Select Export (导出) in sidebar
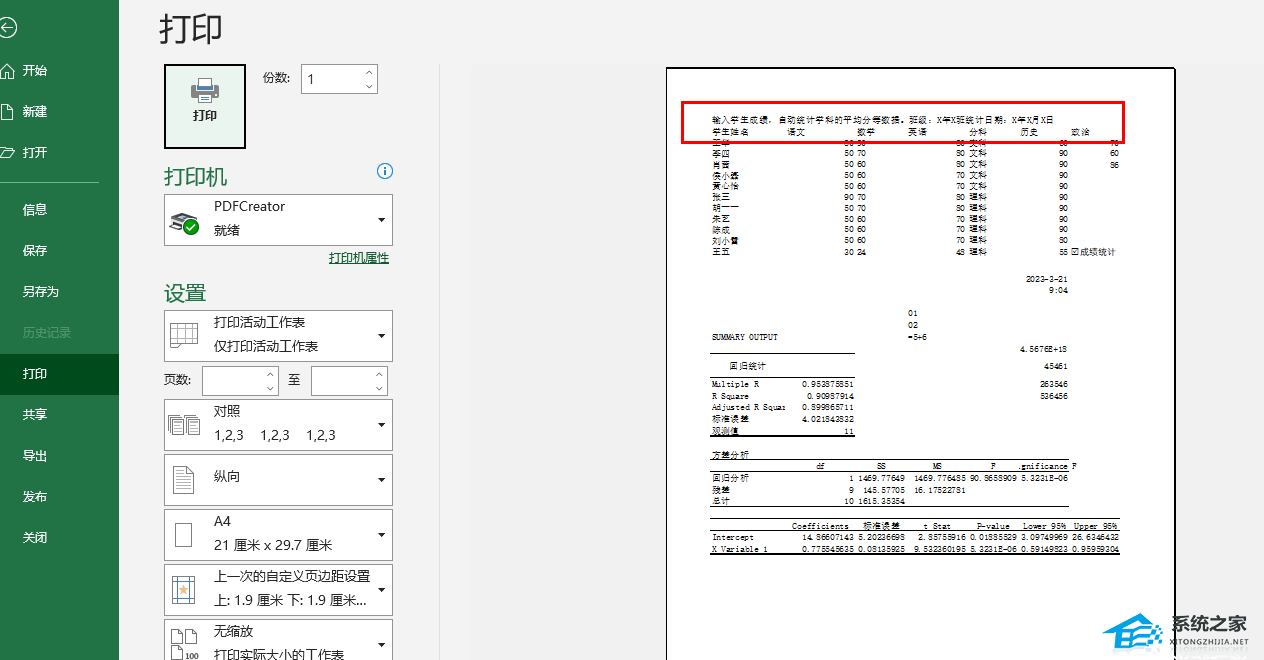 (35, 456)
